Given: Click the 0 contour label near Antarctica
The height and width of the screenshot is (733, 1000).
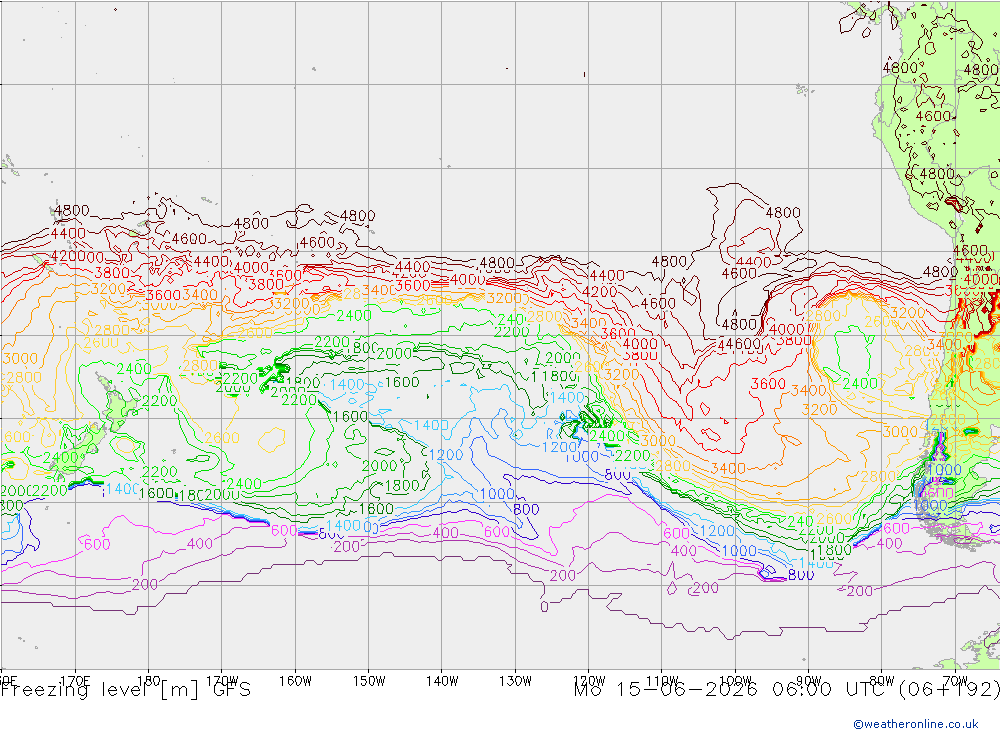Looking at the screenshot, I should (x=544, y=607).
